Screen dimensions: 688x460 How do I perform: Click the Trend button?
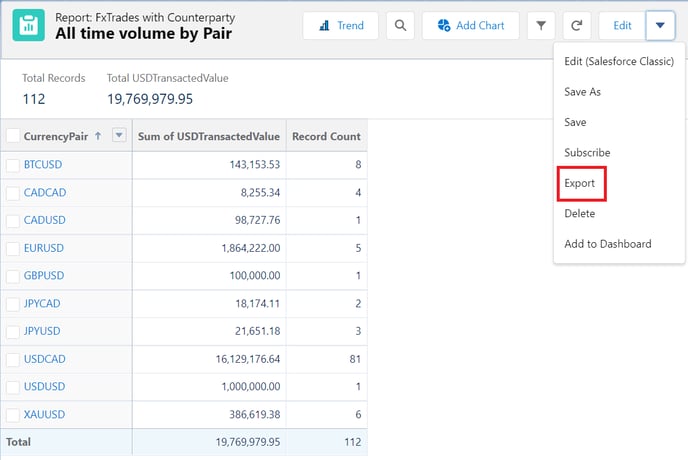[x=341, y=26]
